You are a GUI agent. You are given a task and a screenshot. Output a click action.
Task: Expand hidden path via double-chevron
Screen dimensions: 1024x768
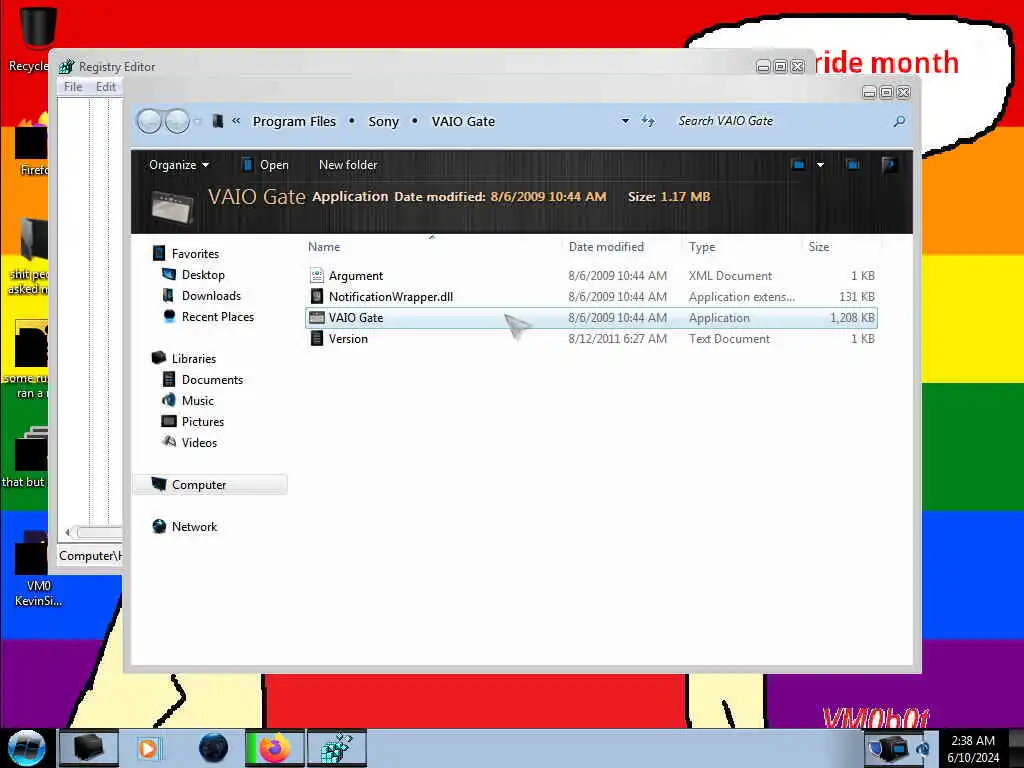(x=236, y=121)
